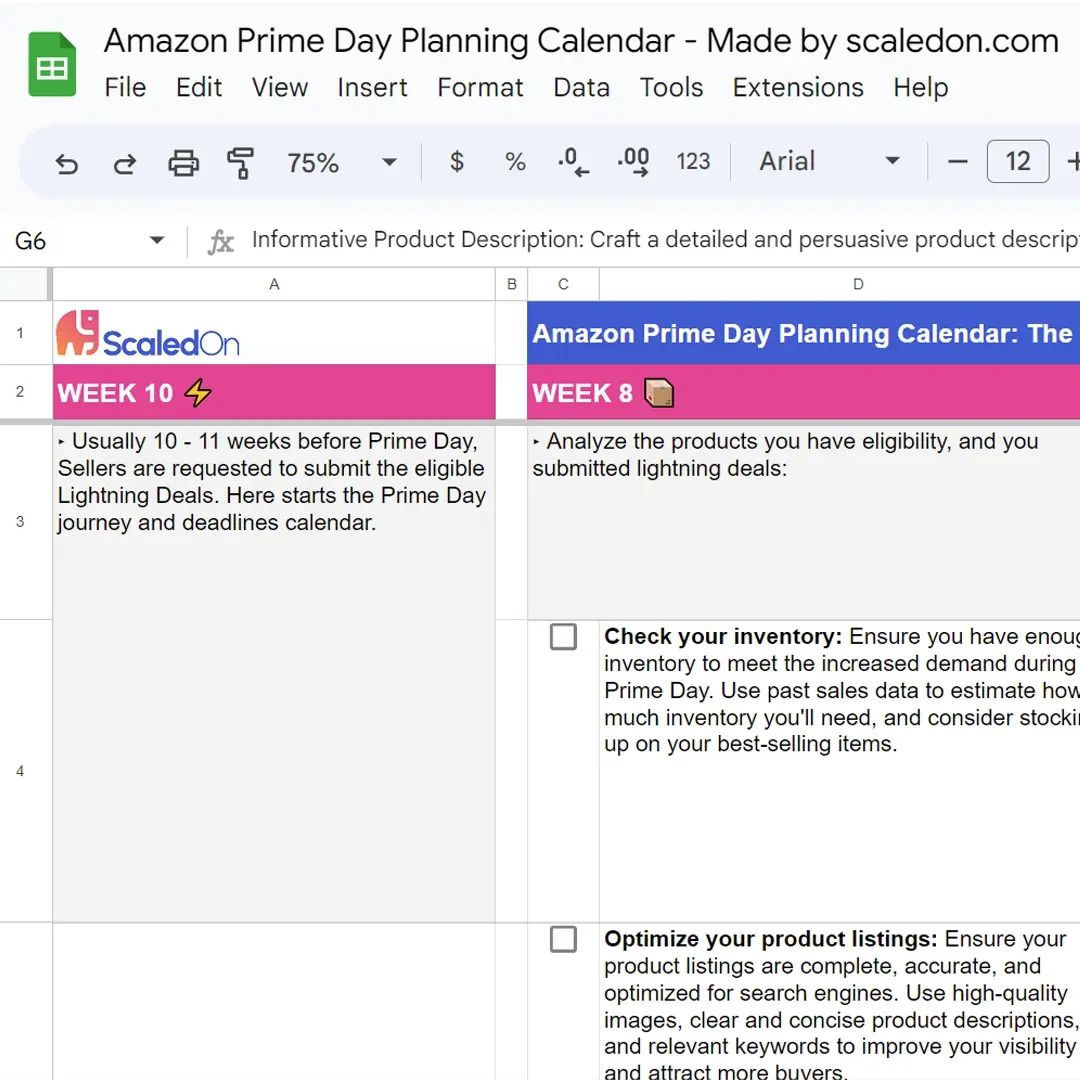Select column C header

point(563,284)
